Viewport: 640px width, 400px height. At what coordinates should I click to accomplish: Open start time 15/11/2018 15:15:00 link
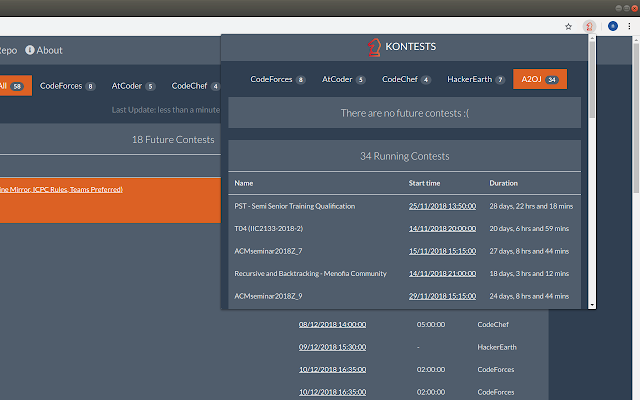[x=442, y=251]
